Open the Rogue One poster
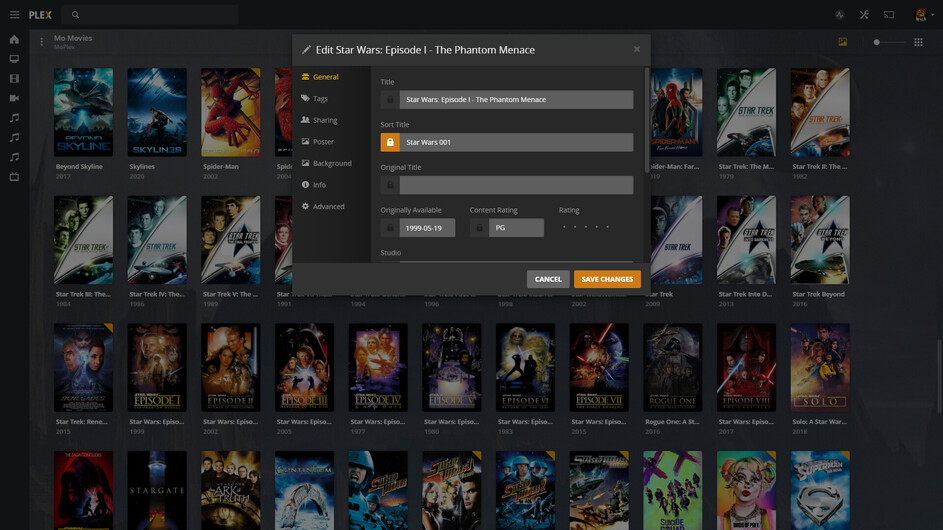The height and width of the screenshot is (530, 943). pyautogui.click(x=673, y=368)
